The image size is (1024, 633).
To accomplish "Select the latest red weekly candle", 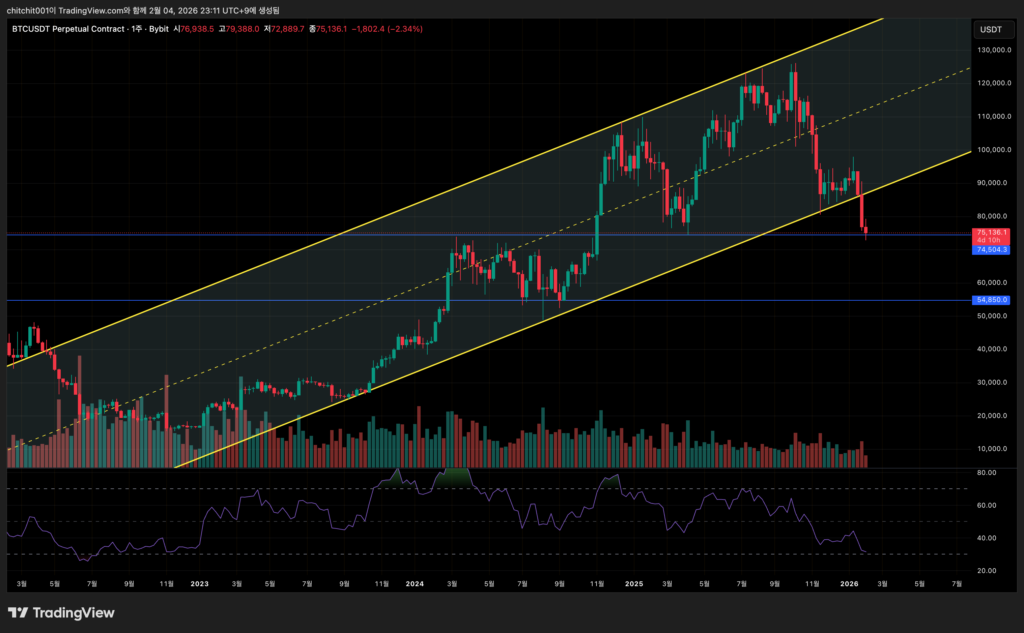I will tap(865, 231).
